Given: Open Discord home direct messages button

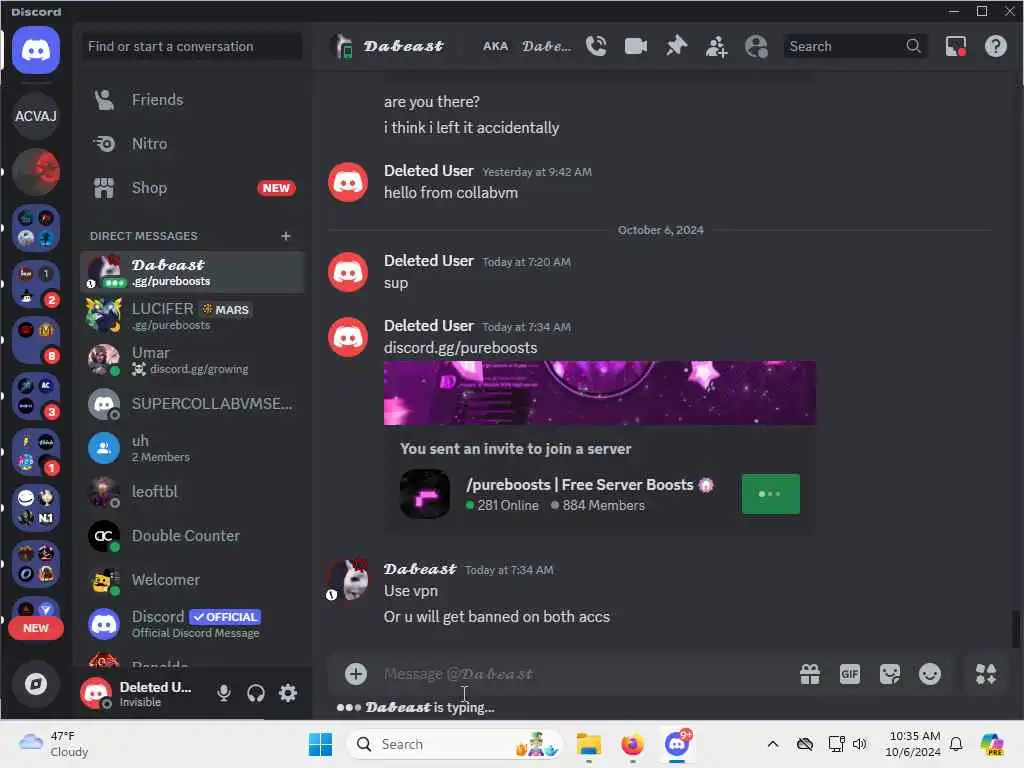Looking at the screenshot, I should click(36, 50).
